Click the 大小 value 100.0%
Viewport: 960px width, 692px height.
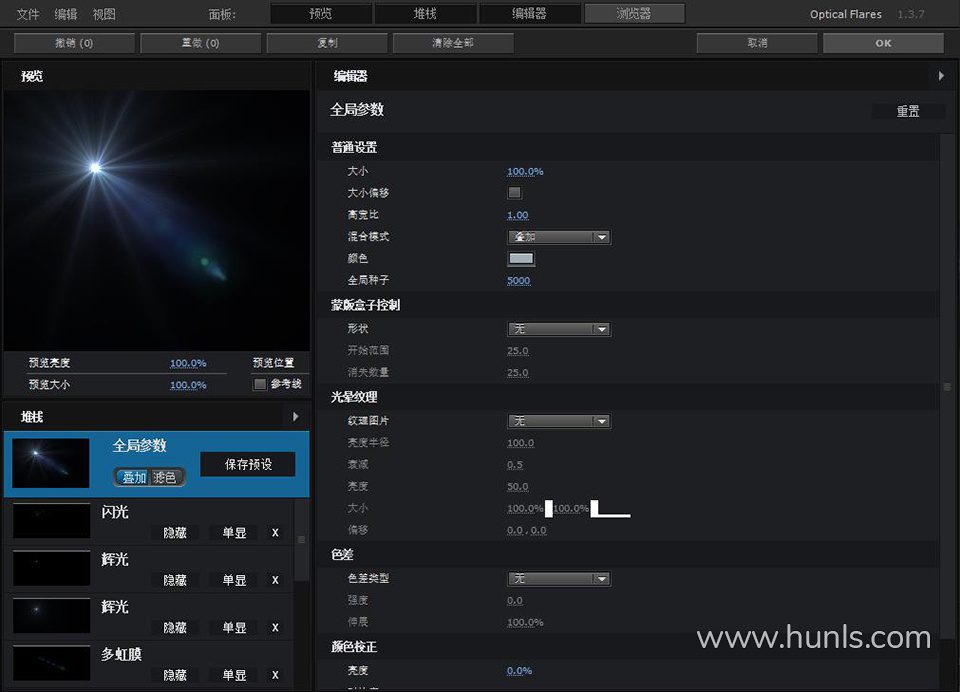coord(525,171)
